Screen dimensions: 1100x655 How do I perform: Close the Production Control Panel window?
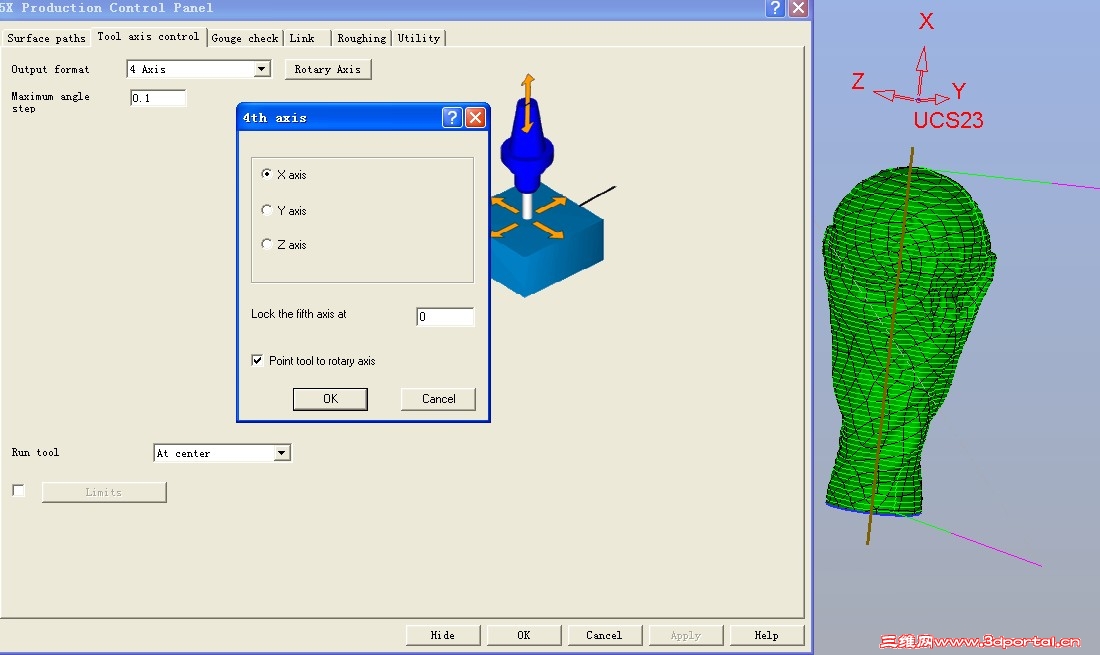click(x=798, y=8)
